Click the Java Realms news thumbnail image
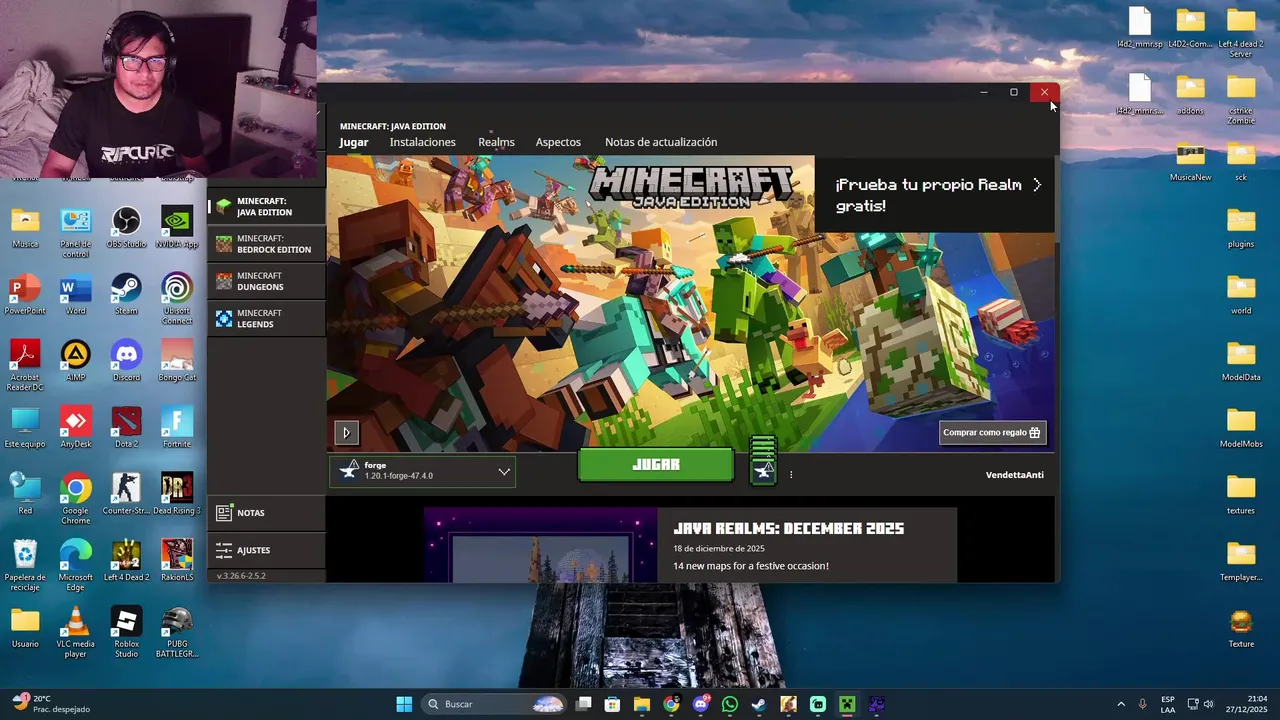 pos(541,545)
